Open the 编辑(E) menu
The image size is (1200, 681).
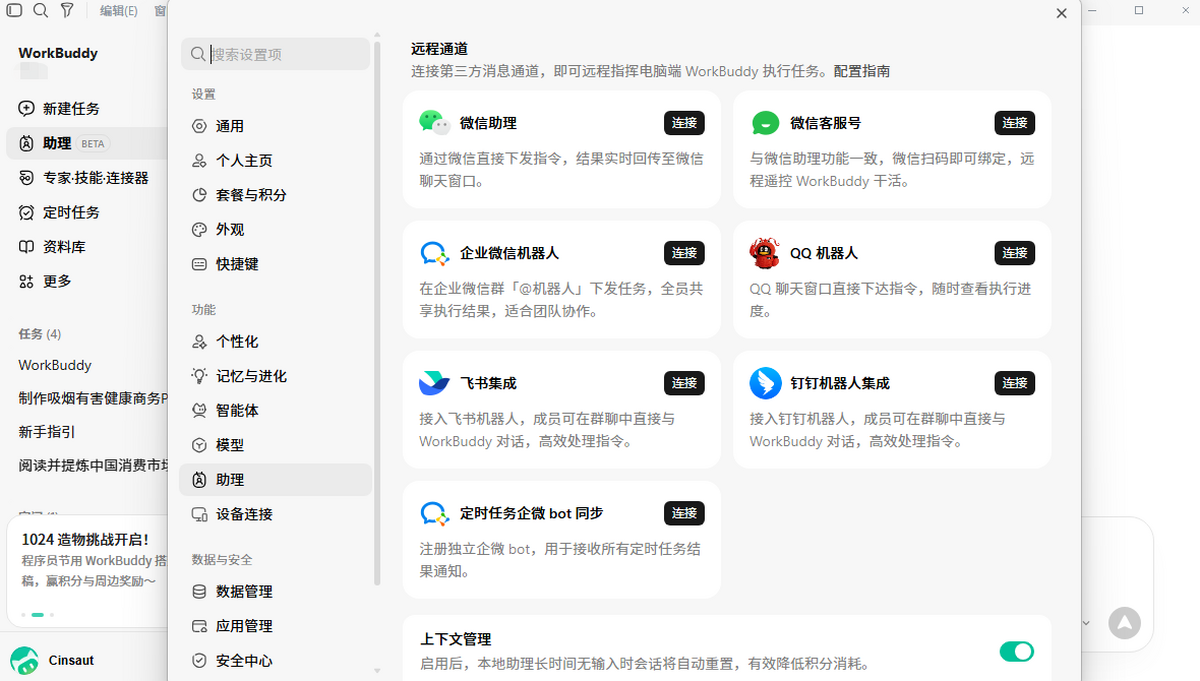click(119, 11)
